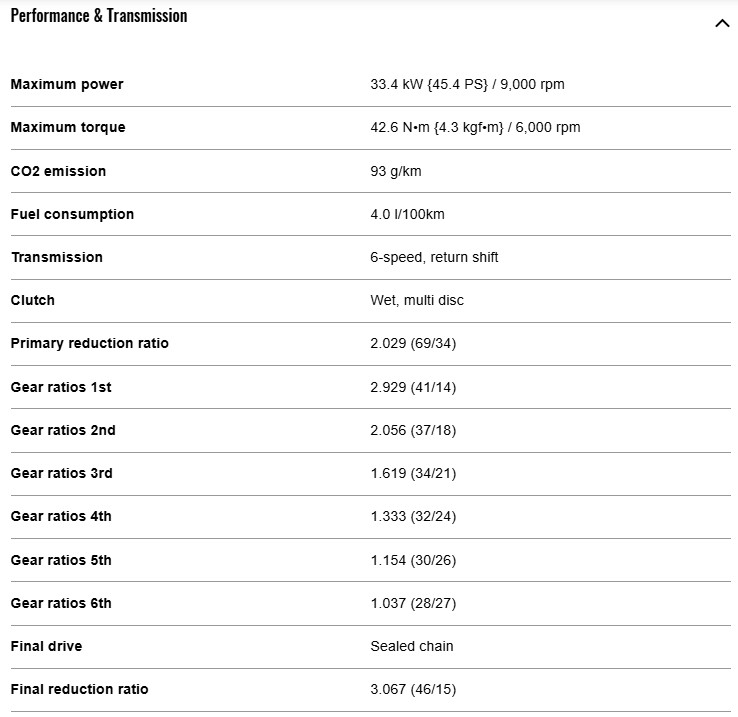Select the 93 g/km emission value
The width and height of the screenshot is (738, 717).
396,171
